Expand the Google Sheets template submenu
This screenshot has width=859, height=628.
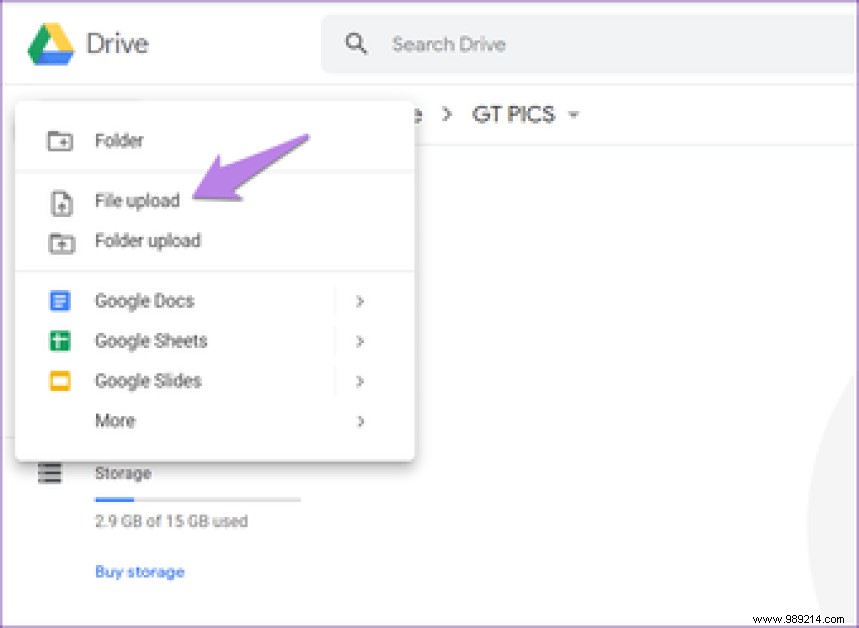coord(360,341)
